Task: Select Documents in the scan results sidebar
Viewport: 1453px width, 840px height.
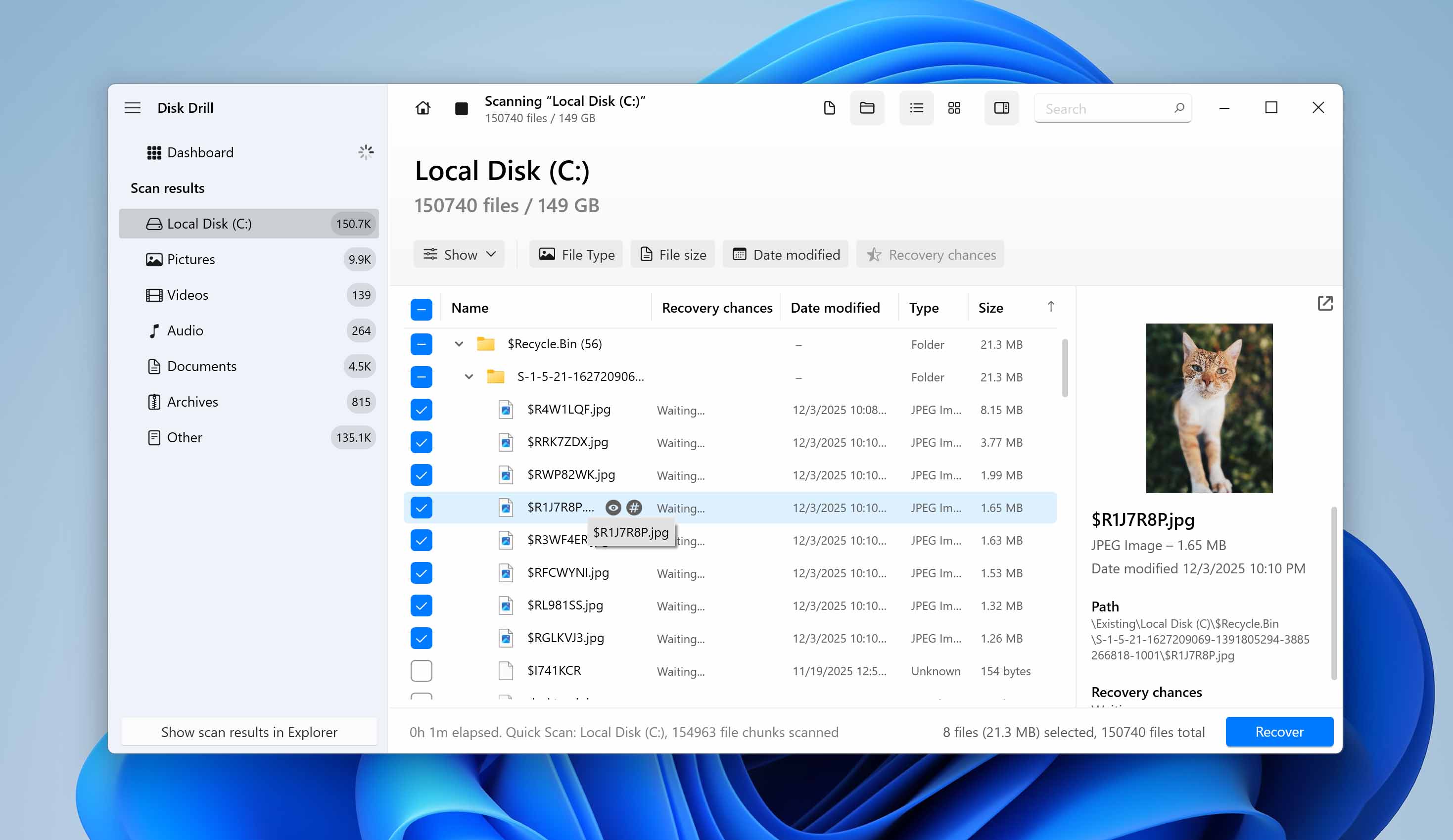Action: tap(201, 366)
